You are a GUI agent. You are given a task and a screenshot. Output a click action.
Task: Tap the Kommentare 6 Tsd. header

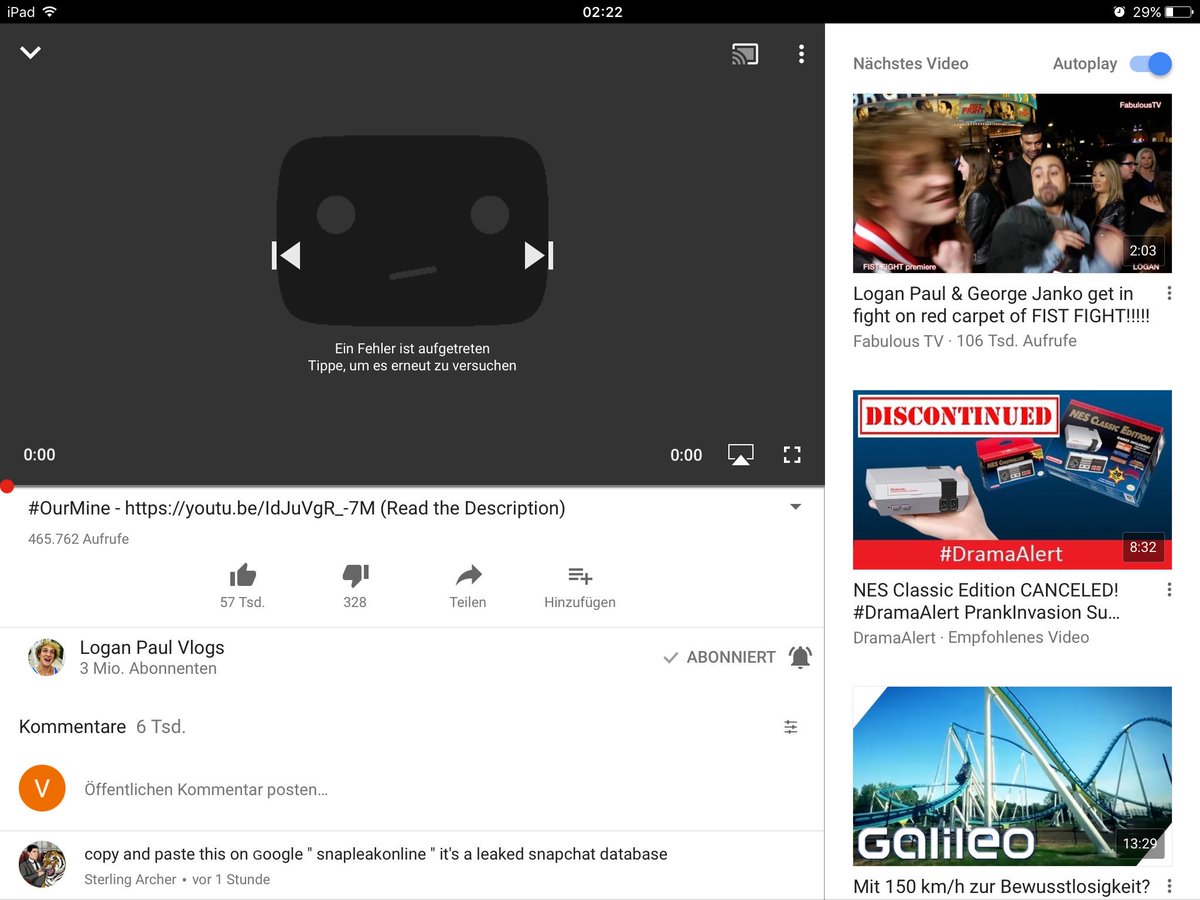102,727
